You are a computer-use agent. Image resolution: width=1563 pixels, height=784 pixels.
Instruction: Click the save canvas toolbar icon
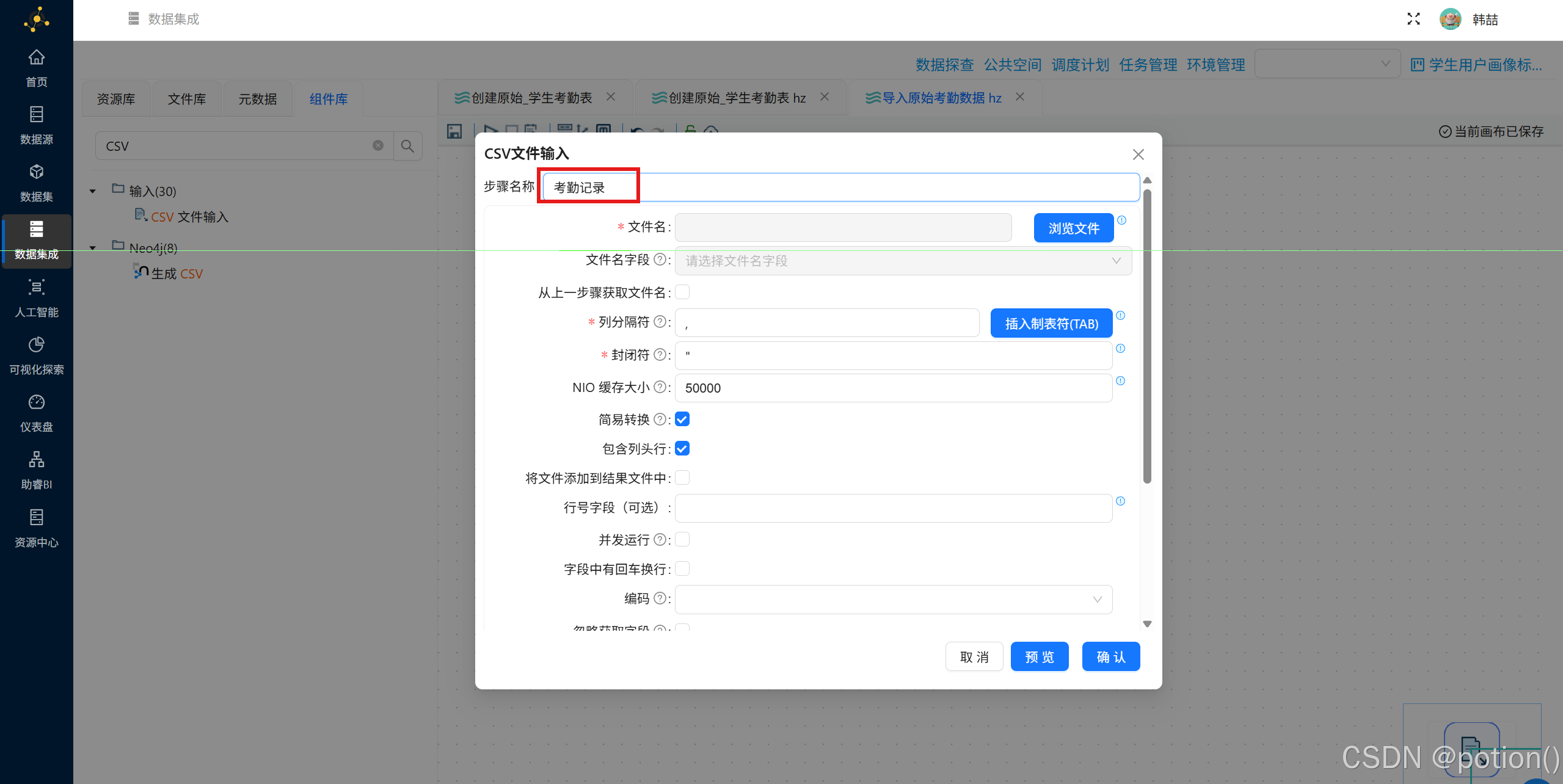454,131
